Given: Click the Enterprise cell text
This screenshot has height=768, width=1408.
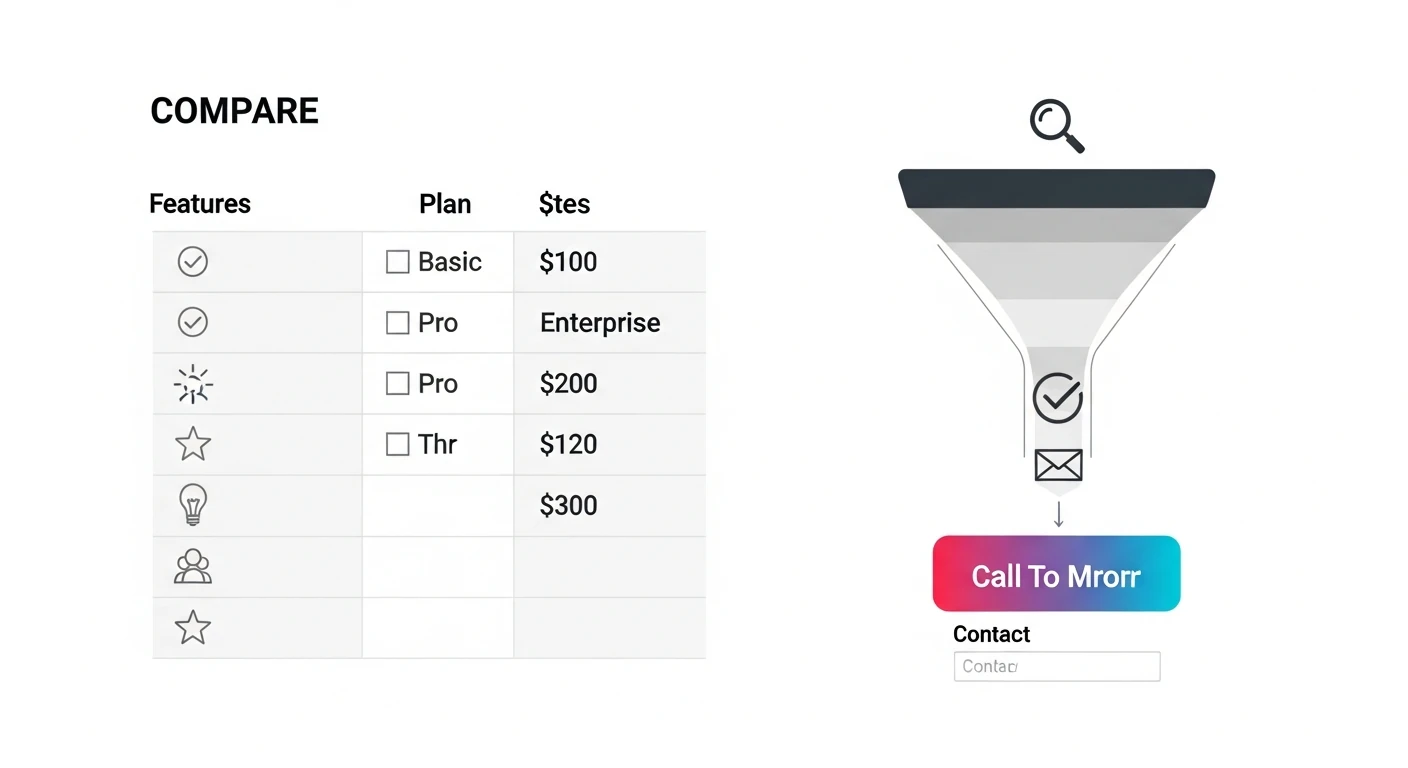Looking at the screenshot, I should coord(600,323).
